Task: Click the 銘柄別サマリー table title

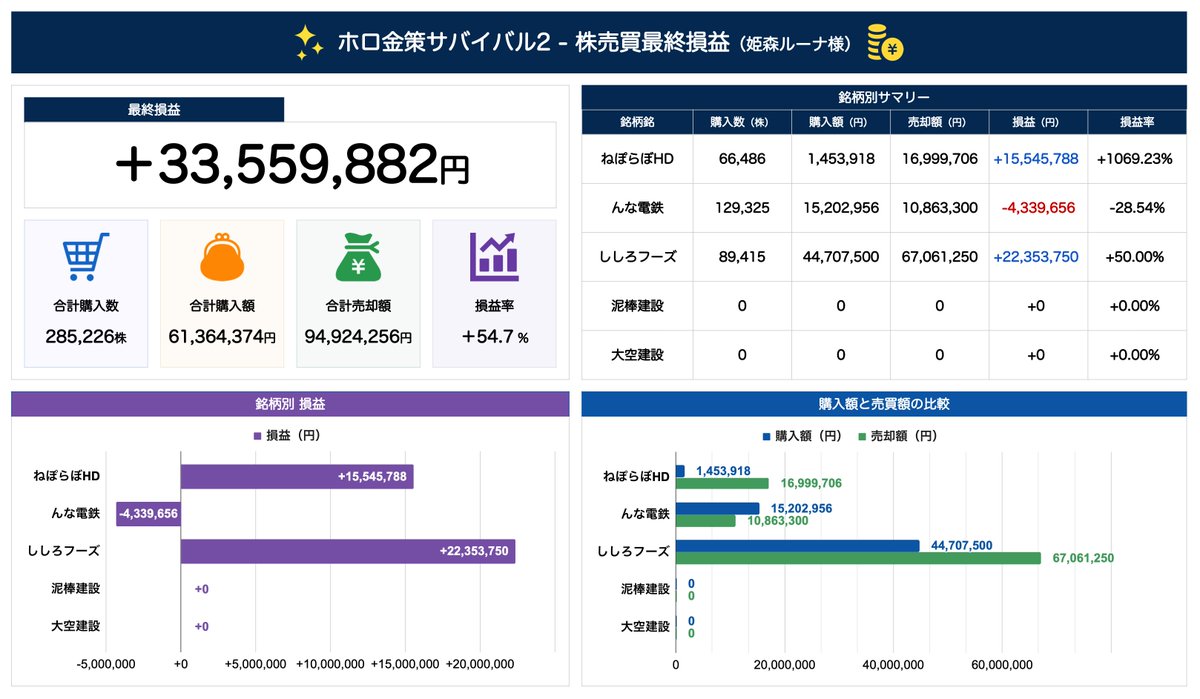Action: (884, 97)
